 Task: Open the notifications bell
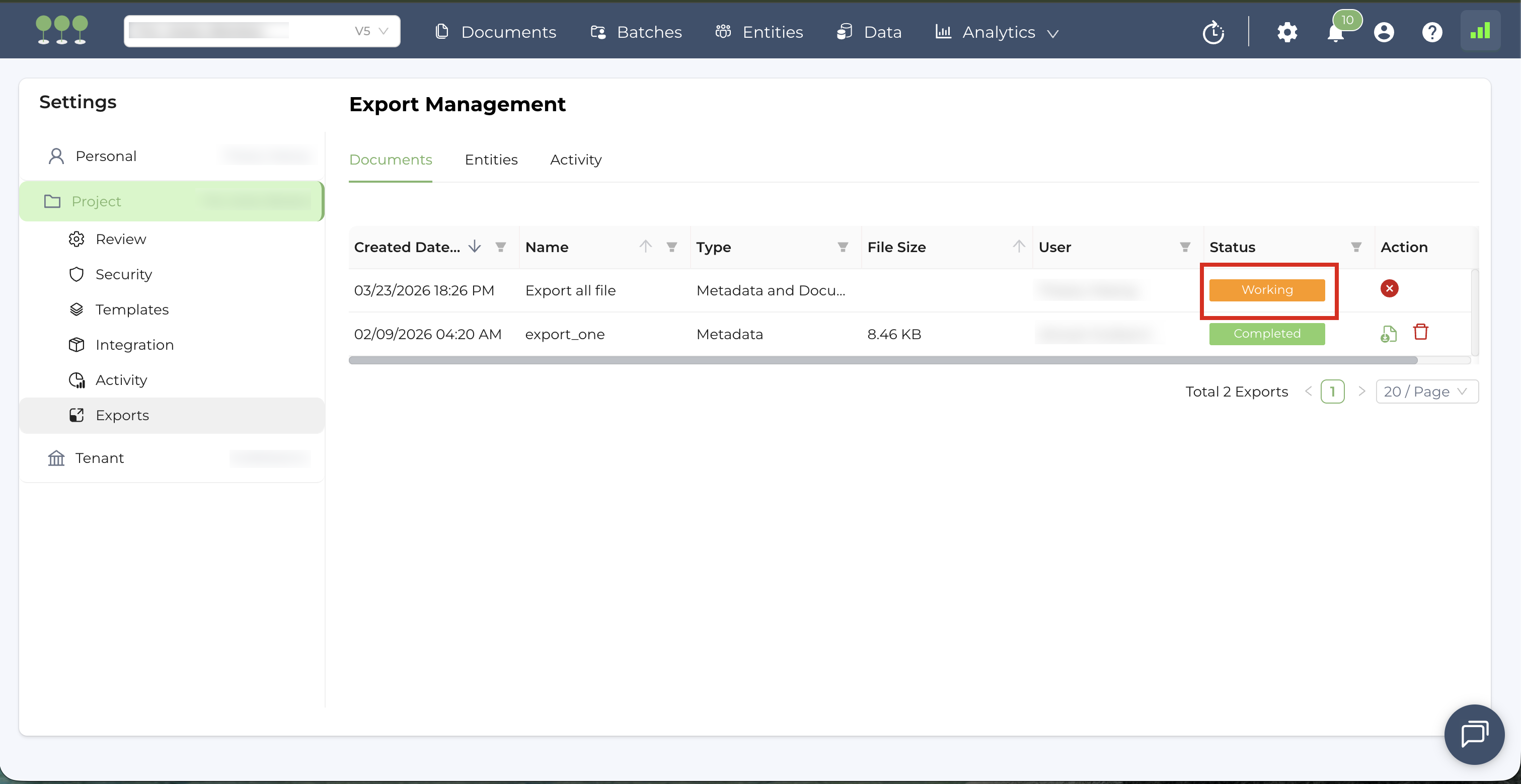tap(1335, 33)
